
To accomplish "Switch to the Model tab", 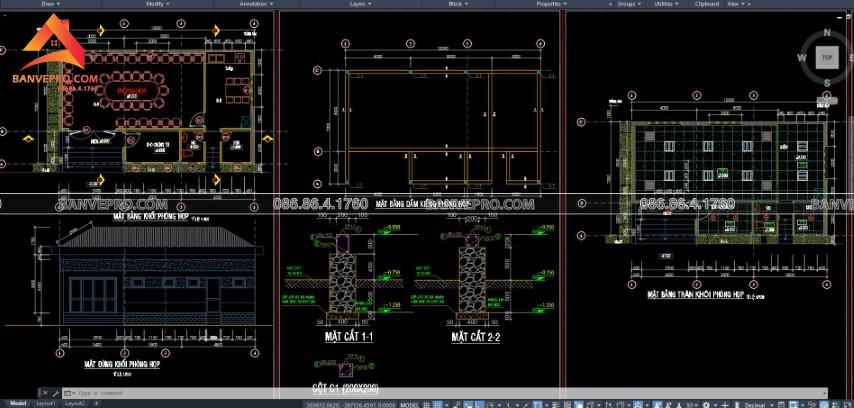I will (x=18, y=403).
